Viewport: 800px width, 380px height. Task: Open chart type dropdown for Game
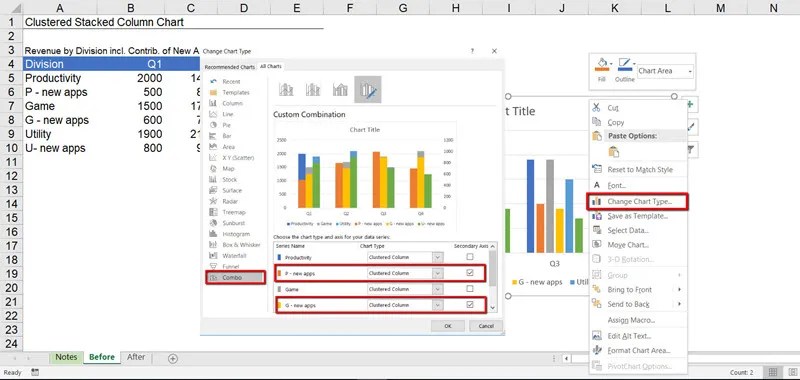pyautogui.click(x=437, y=289)
